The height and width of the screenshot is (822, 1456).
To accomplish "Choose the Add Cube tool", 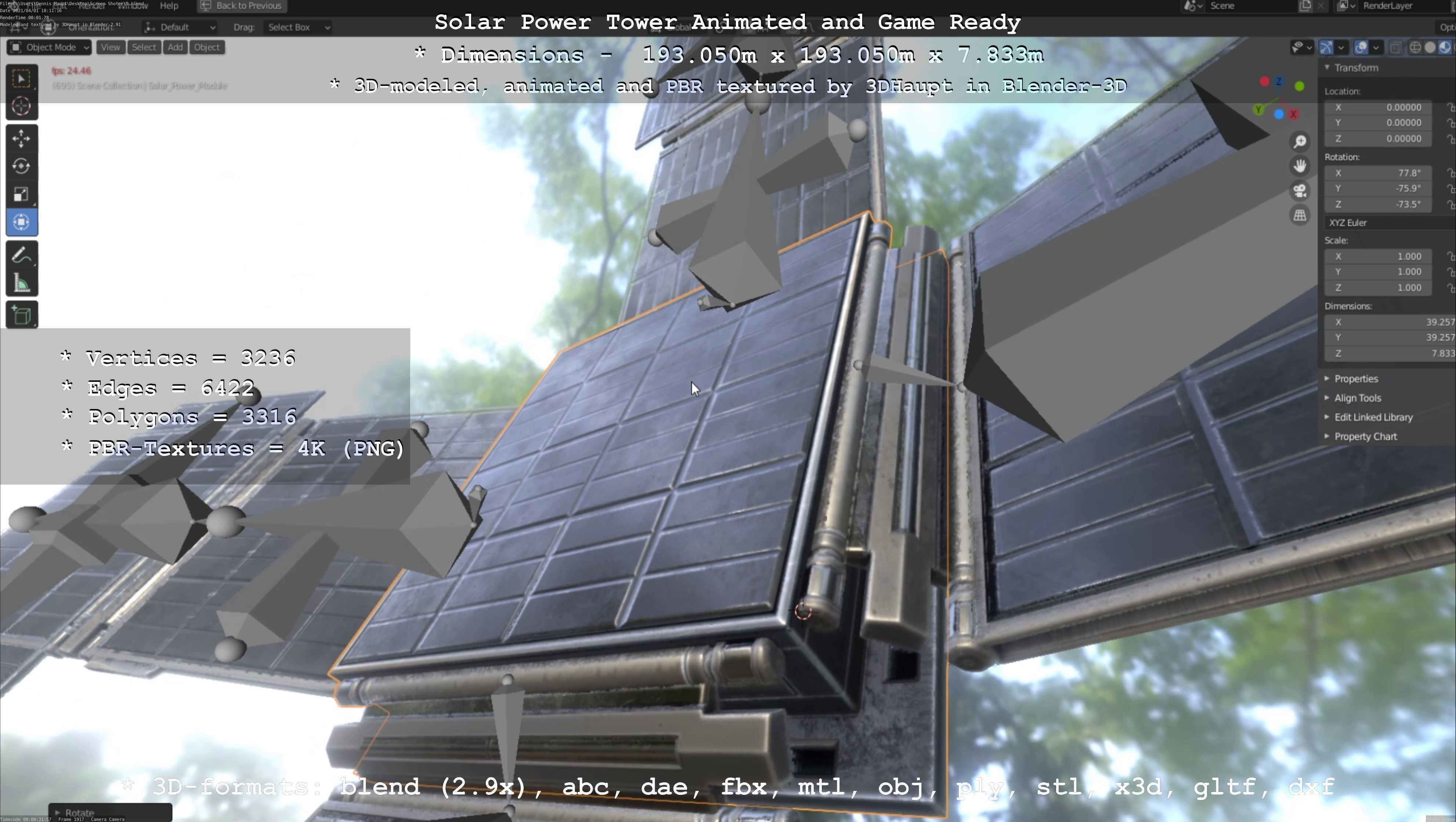I will [21, 315].
